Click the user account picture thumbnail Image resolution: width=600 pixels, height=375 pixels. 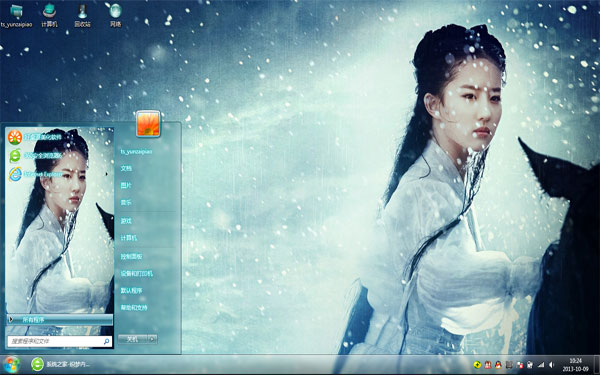coord(148,124)
